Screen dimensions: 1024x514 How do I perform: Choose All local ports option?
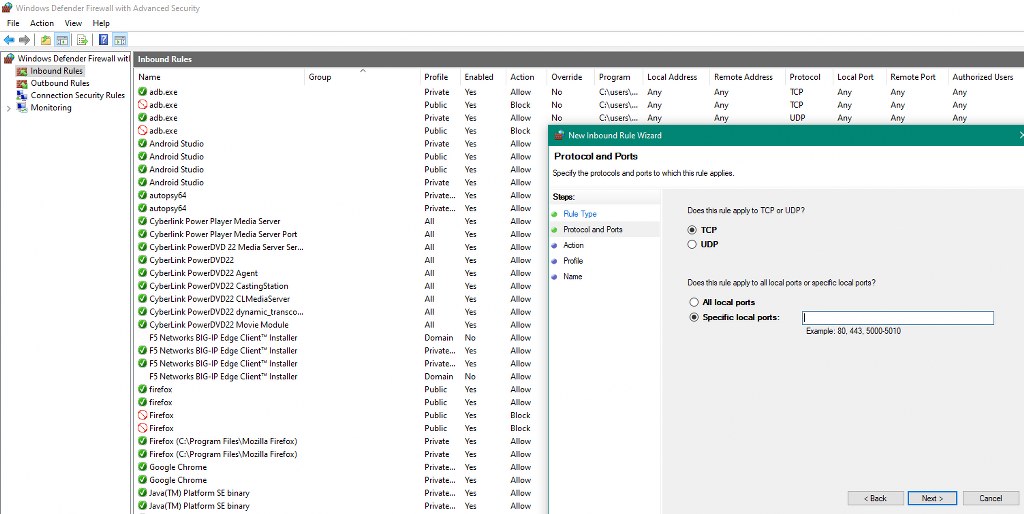click(x=694, y=302)
